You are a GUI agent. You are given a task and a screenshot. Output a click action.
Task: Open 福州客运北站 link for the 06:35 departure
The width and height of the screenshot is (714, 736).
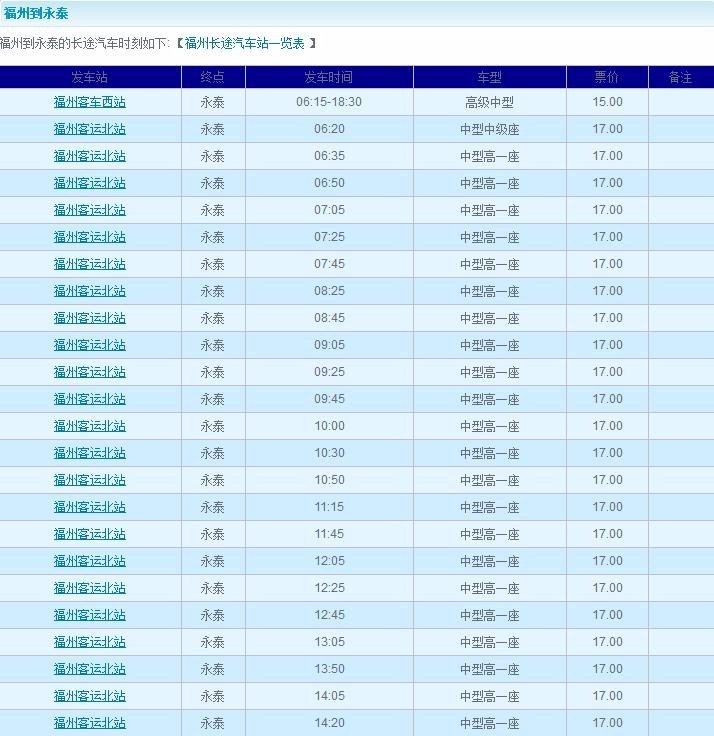(x=90, y=156)
